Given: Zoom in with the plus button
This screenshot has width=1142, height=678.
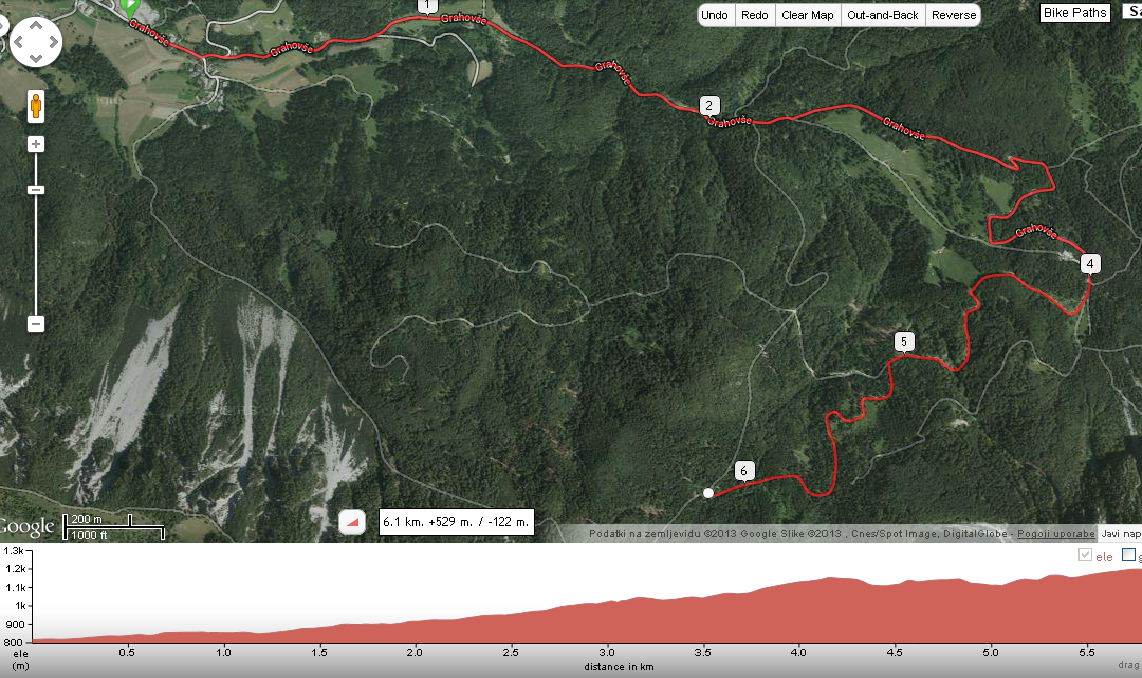Looking at the screenshot, I should click(x=36, y=144).
